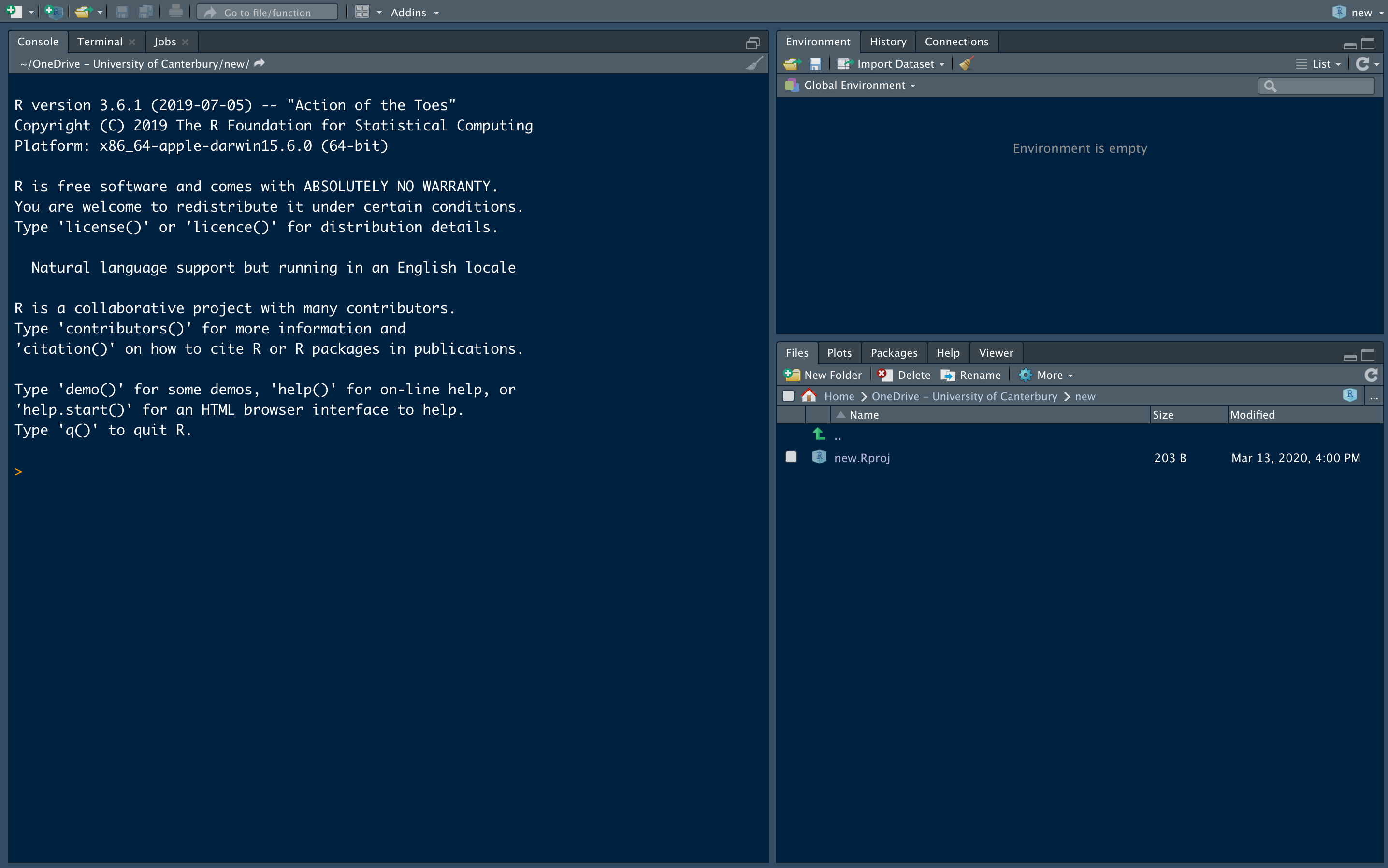Image resolution: width=1388 pixels, height=868 pixels.
Task: Open the Addins dropdown menu
Action: pyautogui.click(x=415, y=12)
